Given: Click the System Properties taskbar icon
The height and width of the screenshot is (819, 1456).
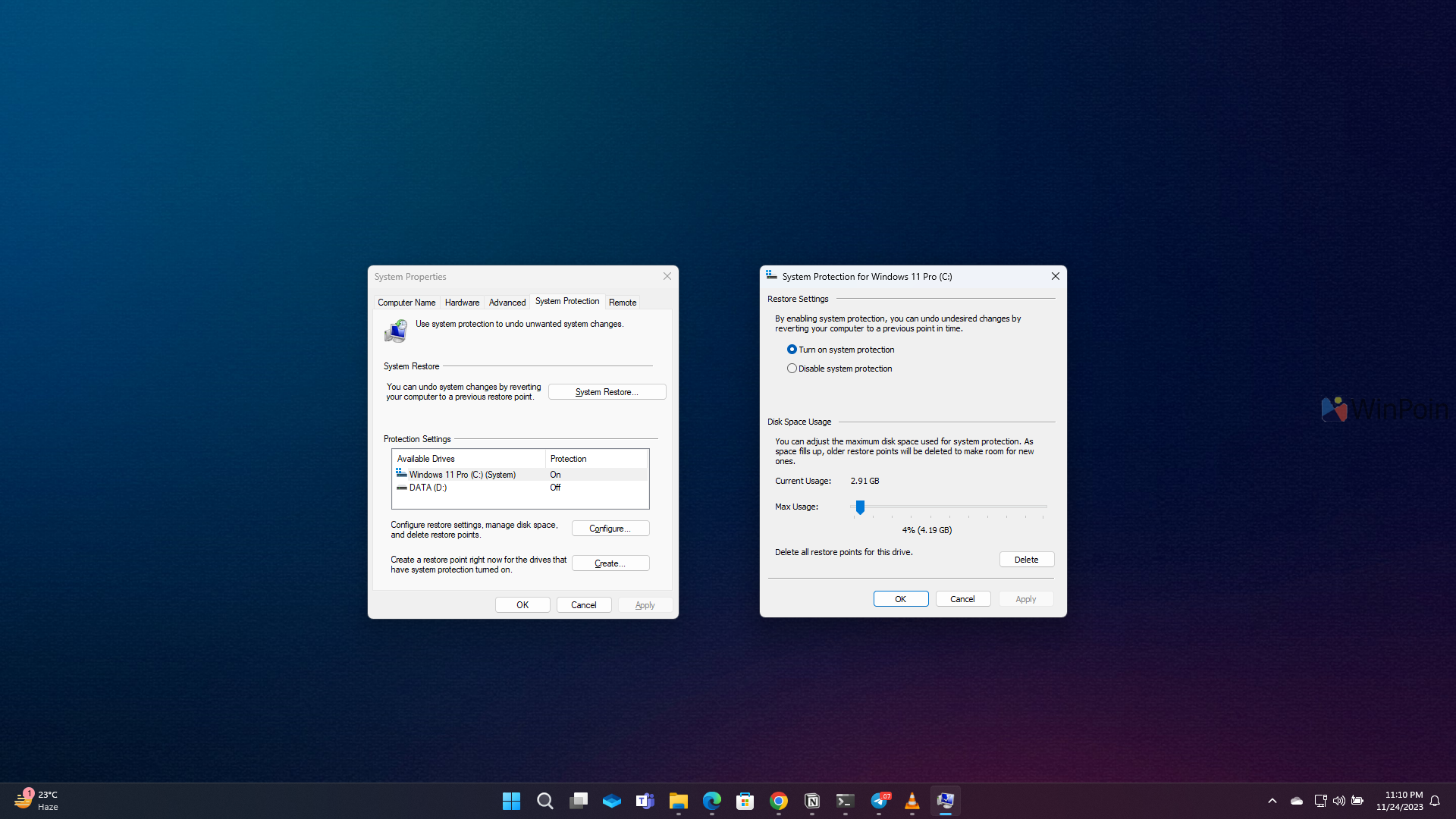Looking at the screenshot, I should (x=946, y=801).
